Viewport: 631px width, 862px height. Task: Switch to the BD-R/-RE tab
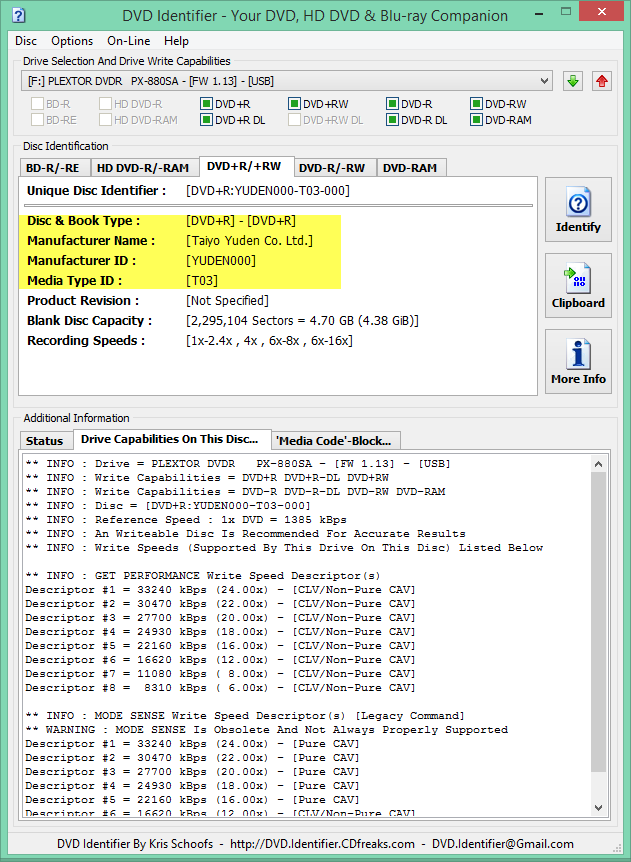click(54, 168)
